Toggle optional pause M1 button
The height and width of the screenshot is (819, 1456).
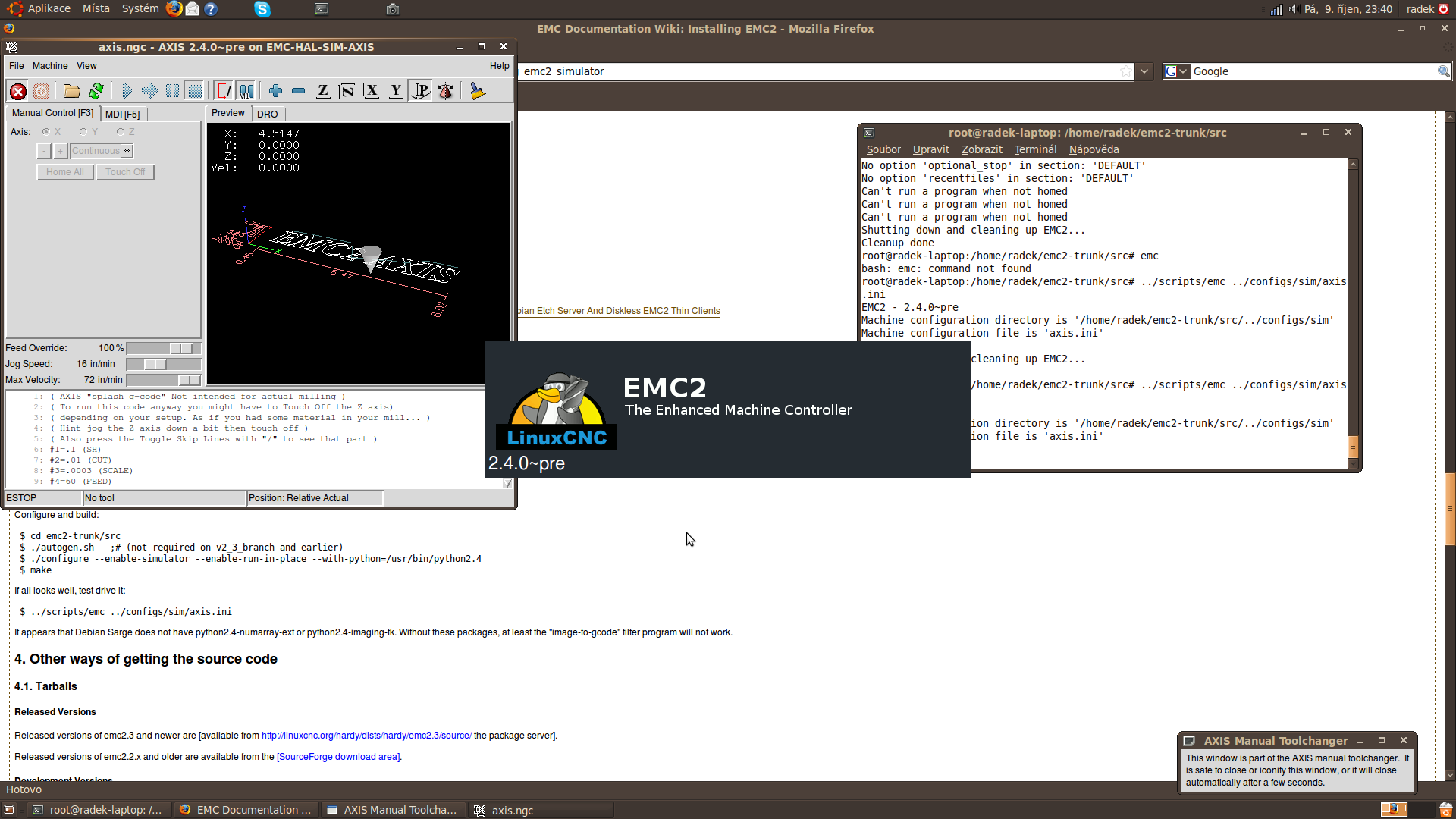(x=246, y=92)
